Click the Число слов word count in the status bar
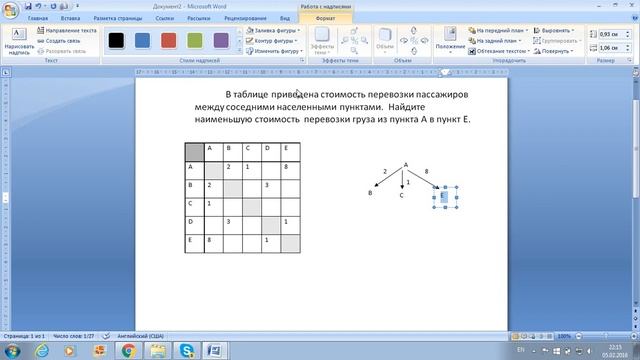 [x=73, y=336]
